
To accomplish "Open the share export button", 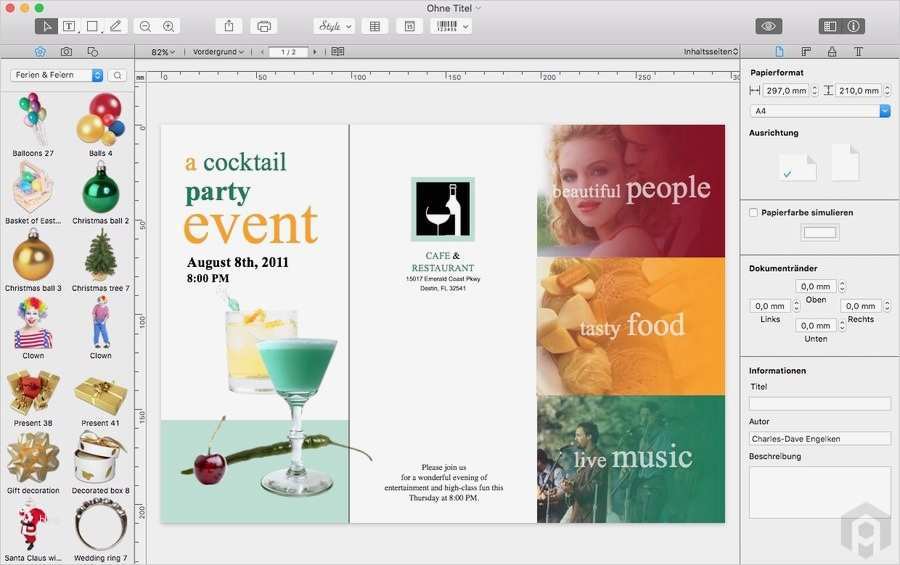I will click(229, 26).
